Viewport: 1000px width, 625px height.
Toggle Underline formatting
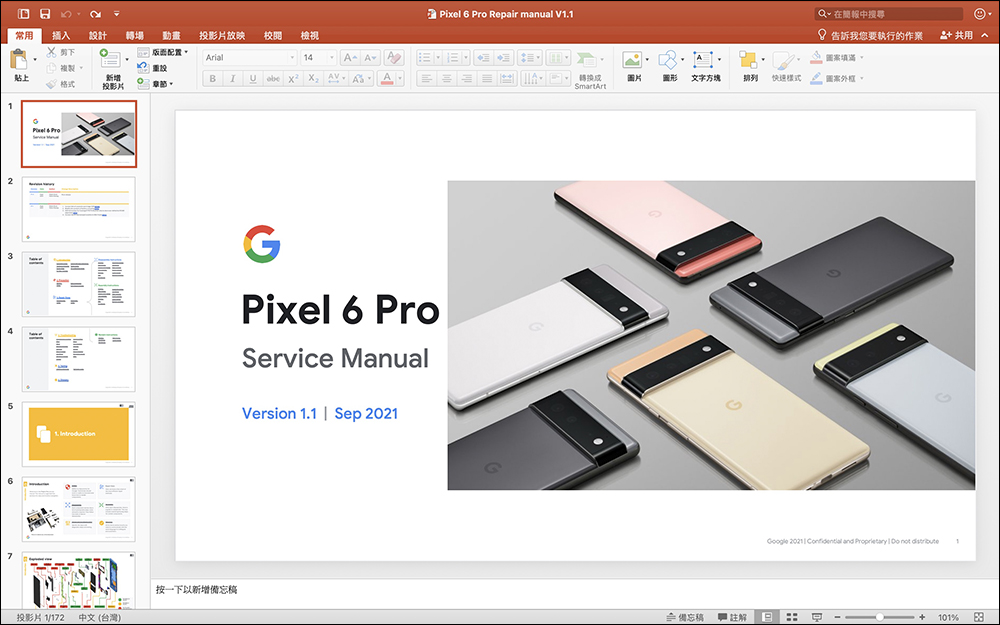click(x=253, y=78)
